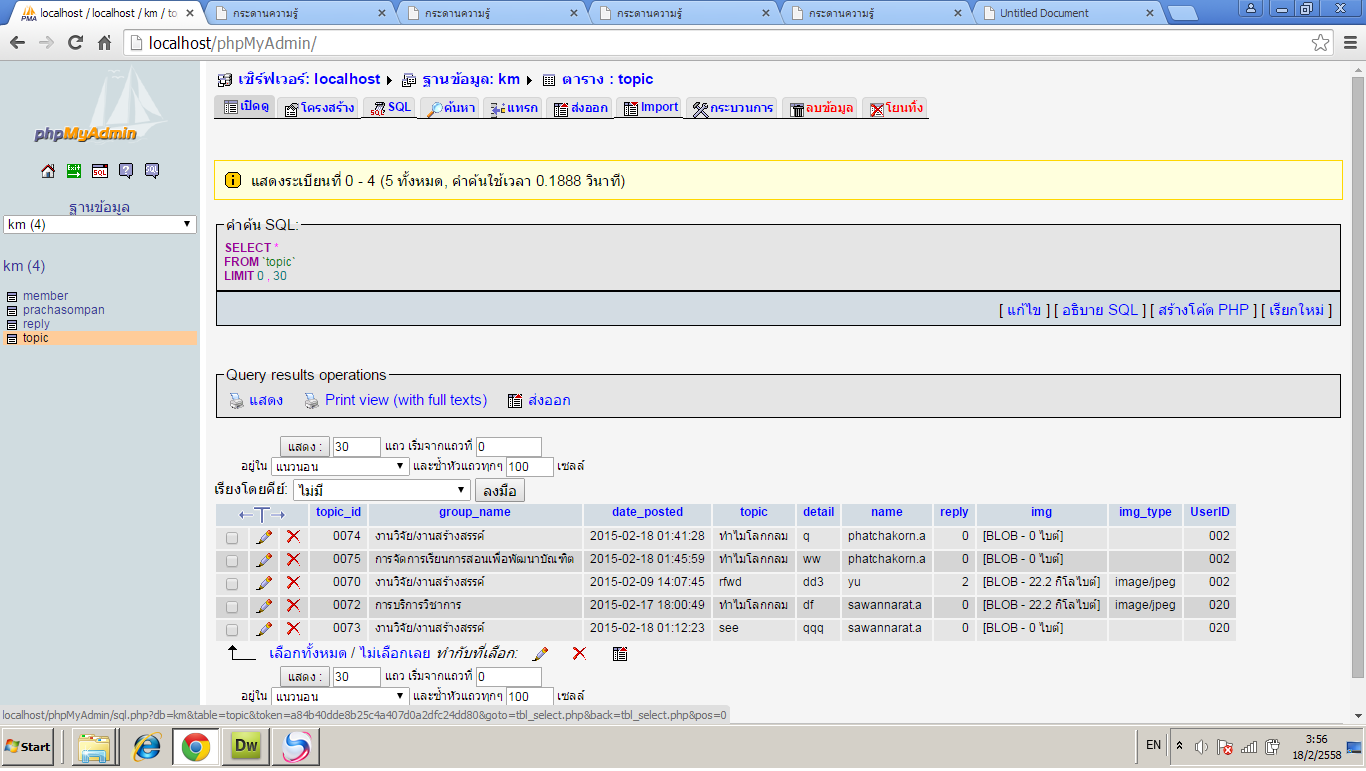Sort by the topic_id column header
This screenshot has width=1366, height=771.
[338, 512]
